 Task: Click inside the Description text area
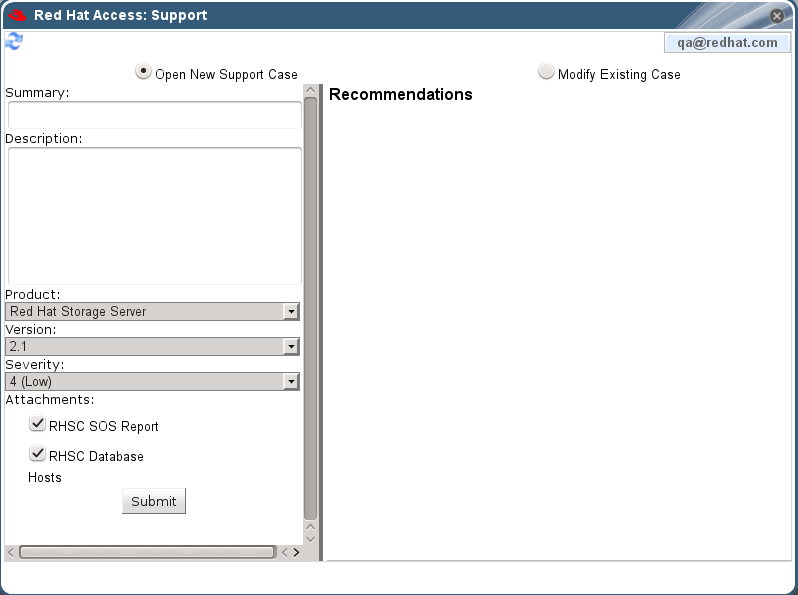154,216
